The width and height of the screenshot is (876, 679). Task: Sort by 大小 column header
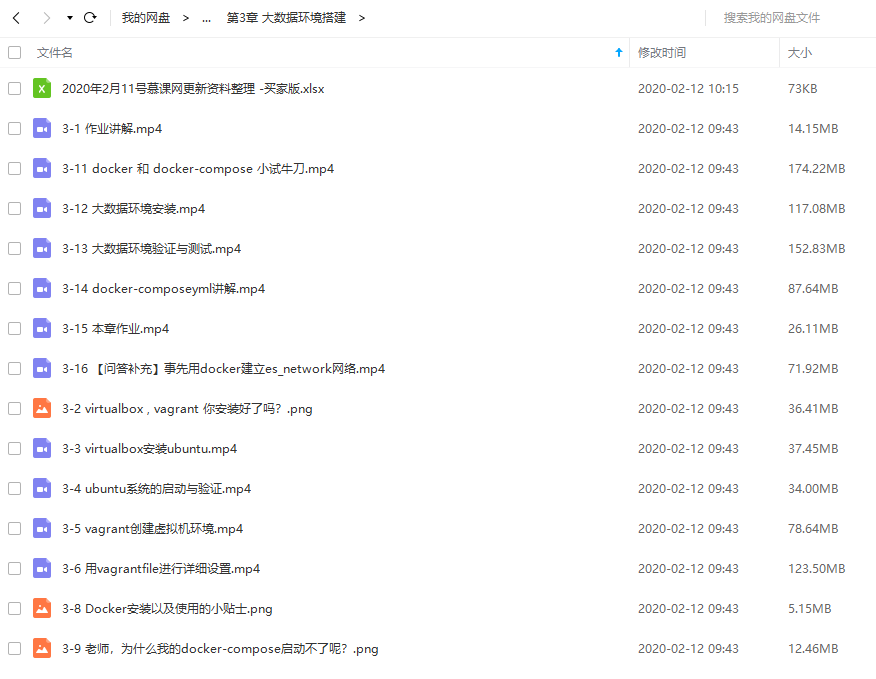[x=799, y=53]
